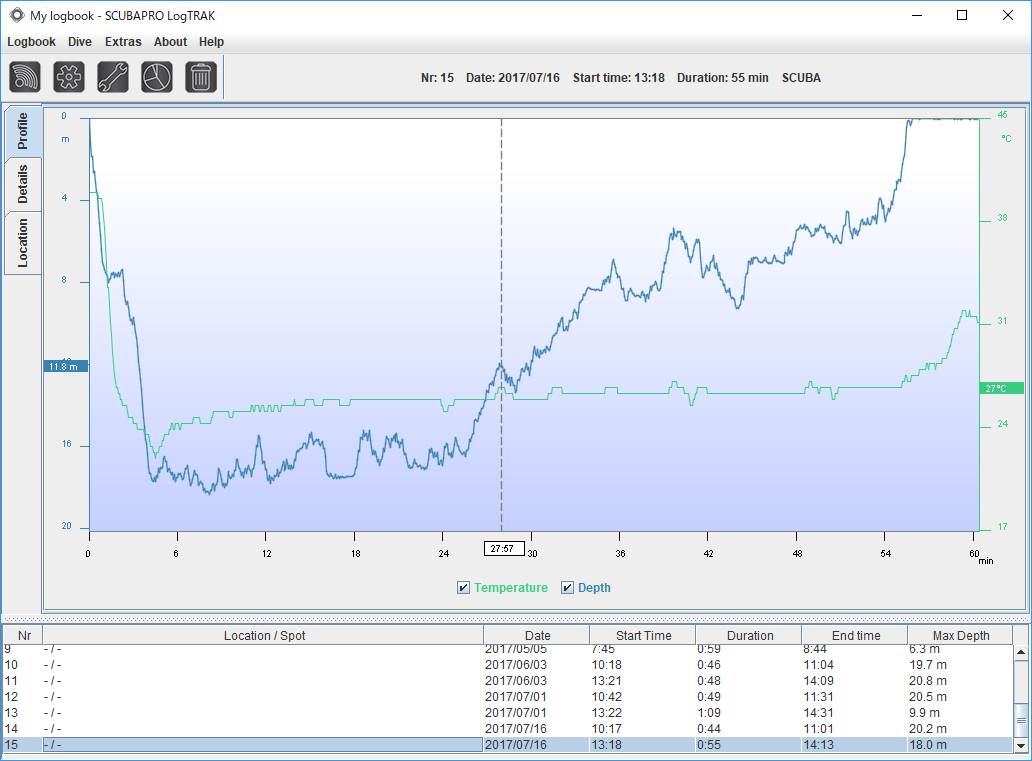Click the wrench tools icon
The width and height of the screenshot is (1032, 761).
tap(113, 77)
